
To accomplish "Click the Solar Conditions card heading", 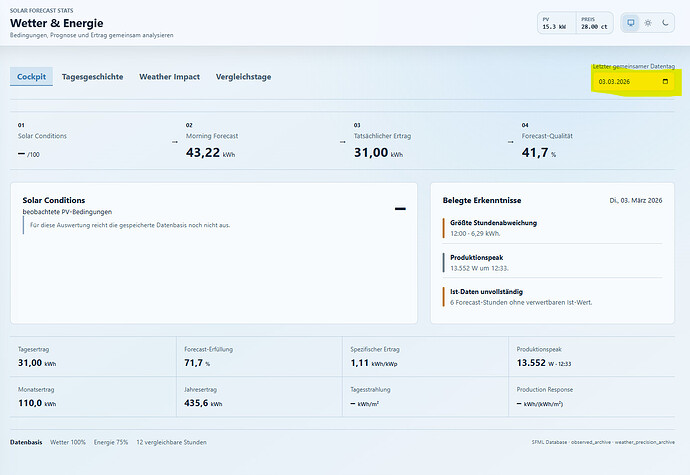I will click(x=54, y=200).
